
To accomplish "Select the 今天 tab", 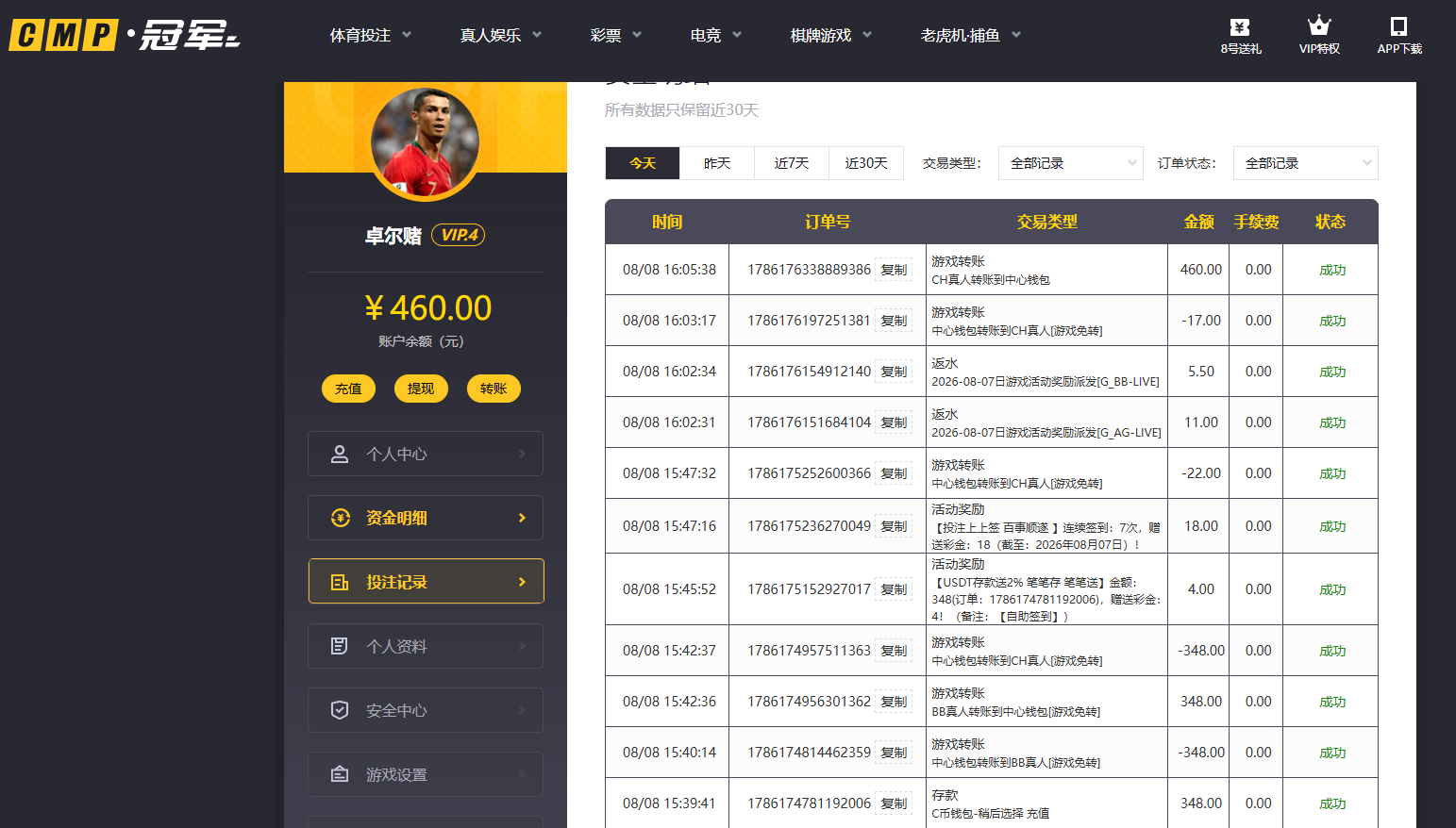I will coord(643,163).
